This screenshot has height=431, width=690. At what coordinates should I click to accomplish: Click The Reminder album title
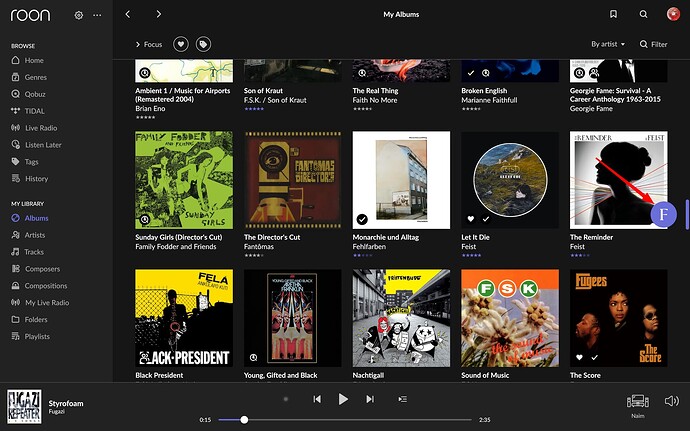[x=591, y=237]
